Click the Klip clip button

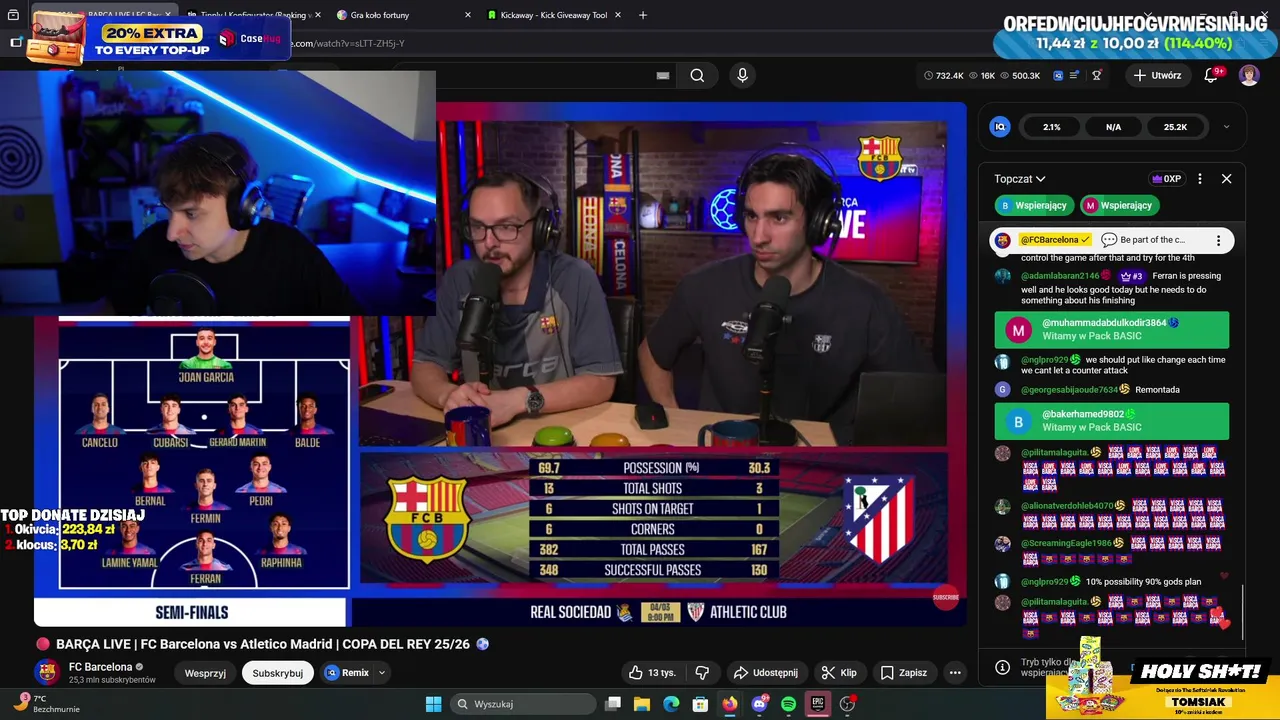click(x=839, y=673)
